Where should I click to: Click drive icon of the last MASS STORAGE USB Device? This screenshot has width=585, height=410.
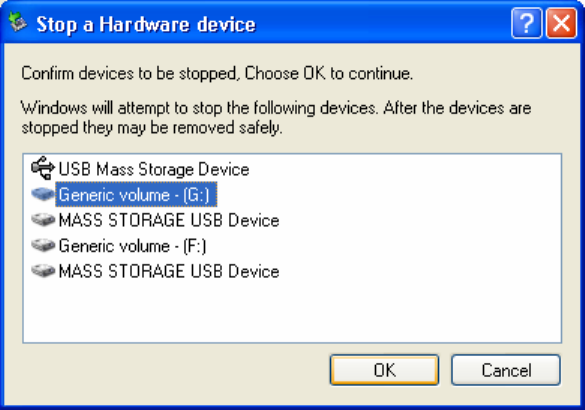[x=43, y=271]
